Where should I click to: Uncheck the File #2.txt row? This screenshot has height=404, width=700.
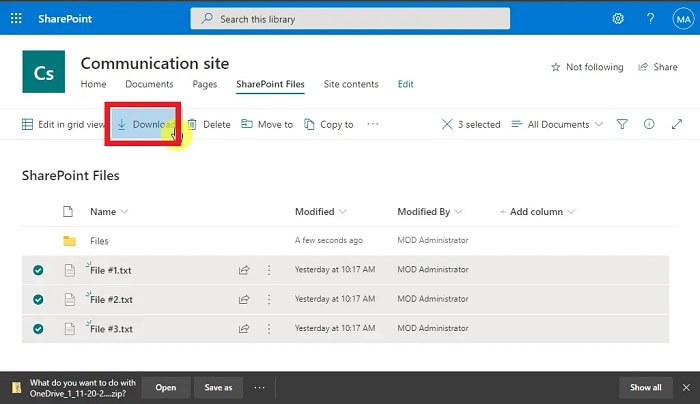[38, 299]
